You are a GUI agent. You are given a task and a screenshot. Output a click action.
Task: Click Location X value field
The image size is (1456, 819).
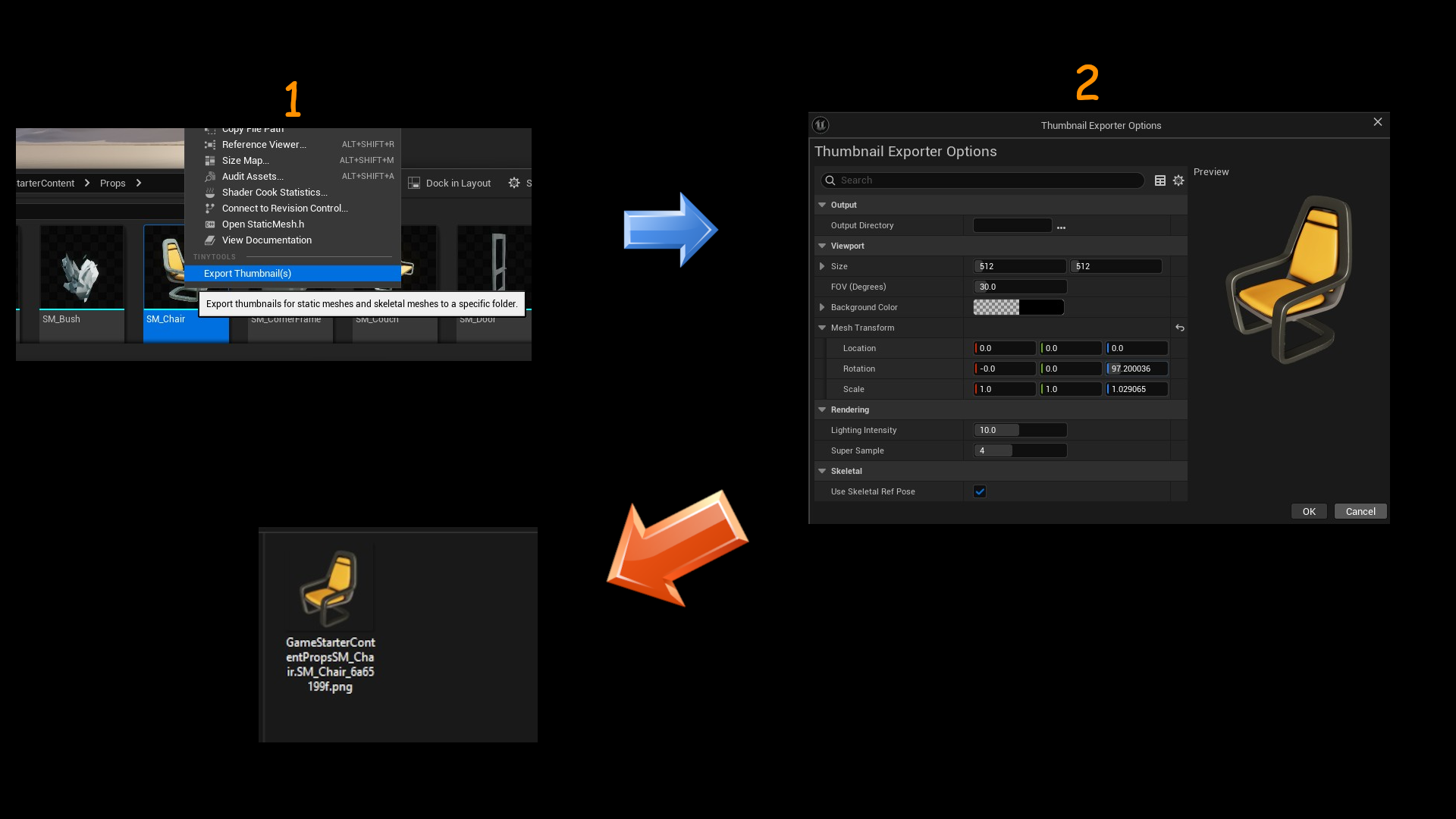(1005, 349)
